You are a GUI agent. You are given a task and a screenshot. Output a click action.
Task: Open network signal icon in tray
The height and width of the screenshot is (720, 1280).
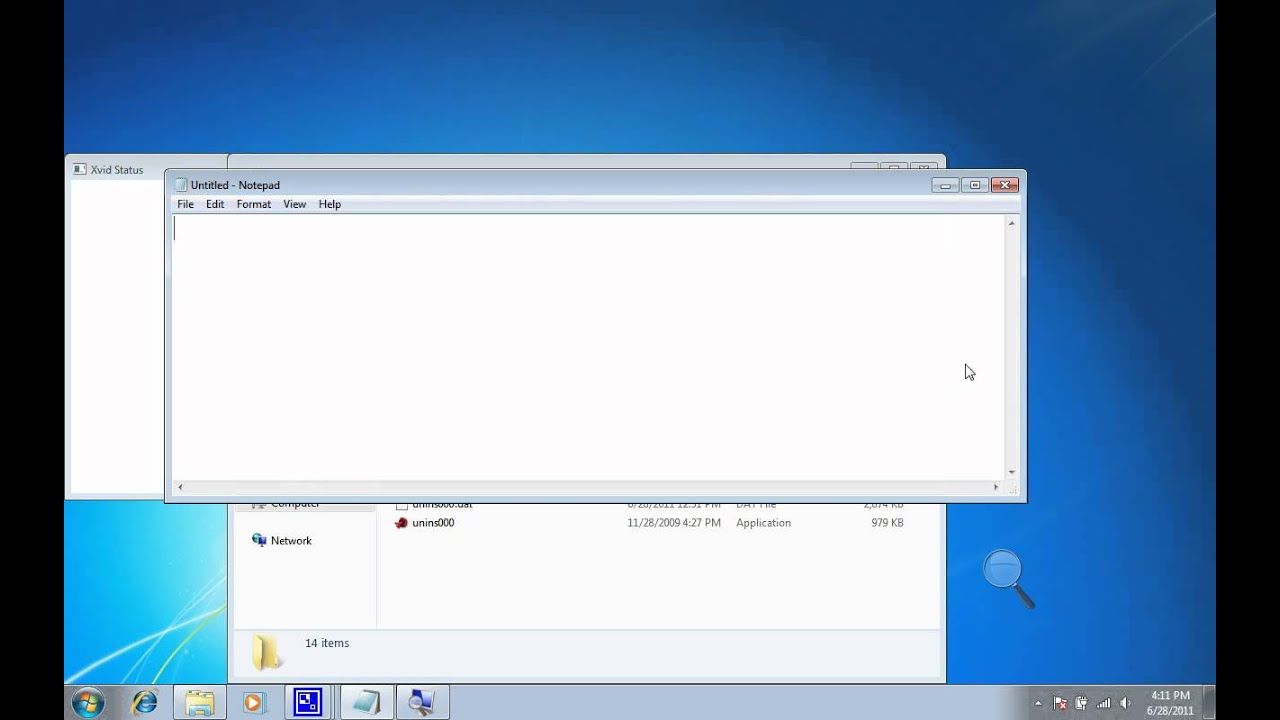[1103, 703]
